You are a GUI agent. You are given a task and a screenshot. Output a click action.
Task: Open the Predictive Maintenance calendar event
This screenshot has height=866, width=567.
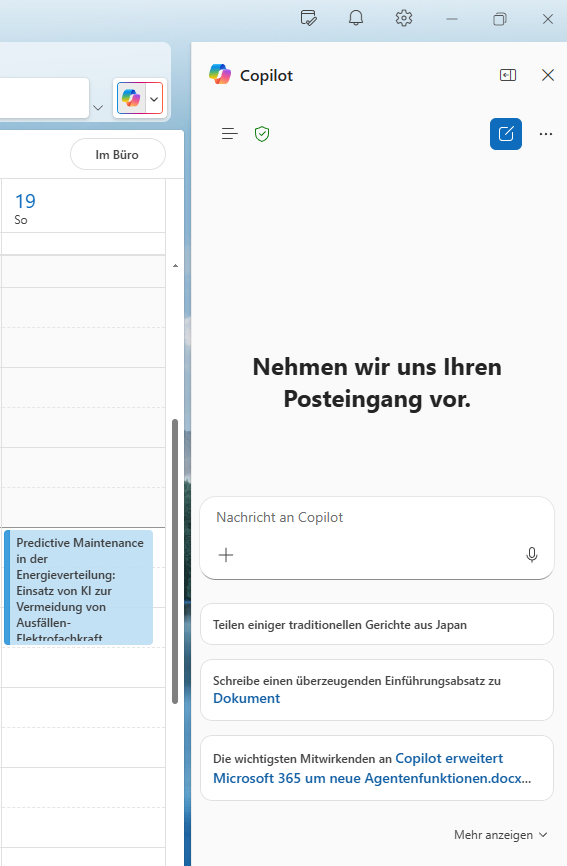[x=78, y=587]
